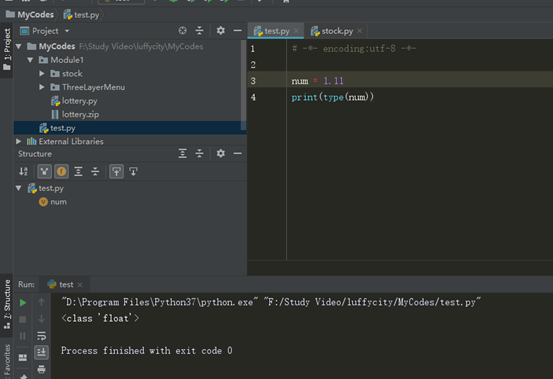
Task: Click the down stack trace arrow
Action: tap(41, 319)
